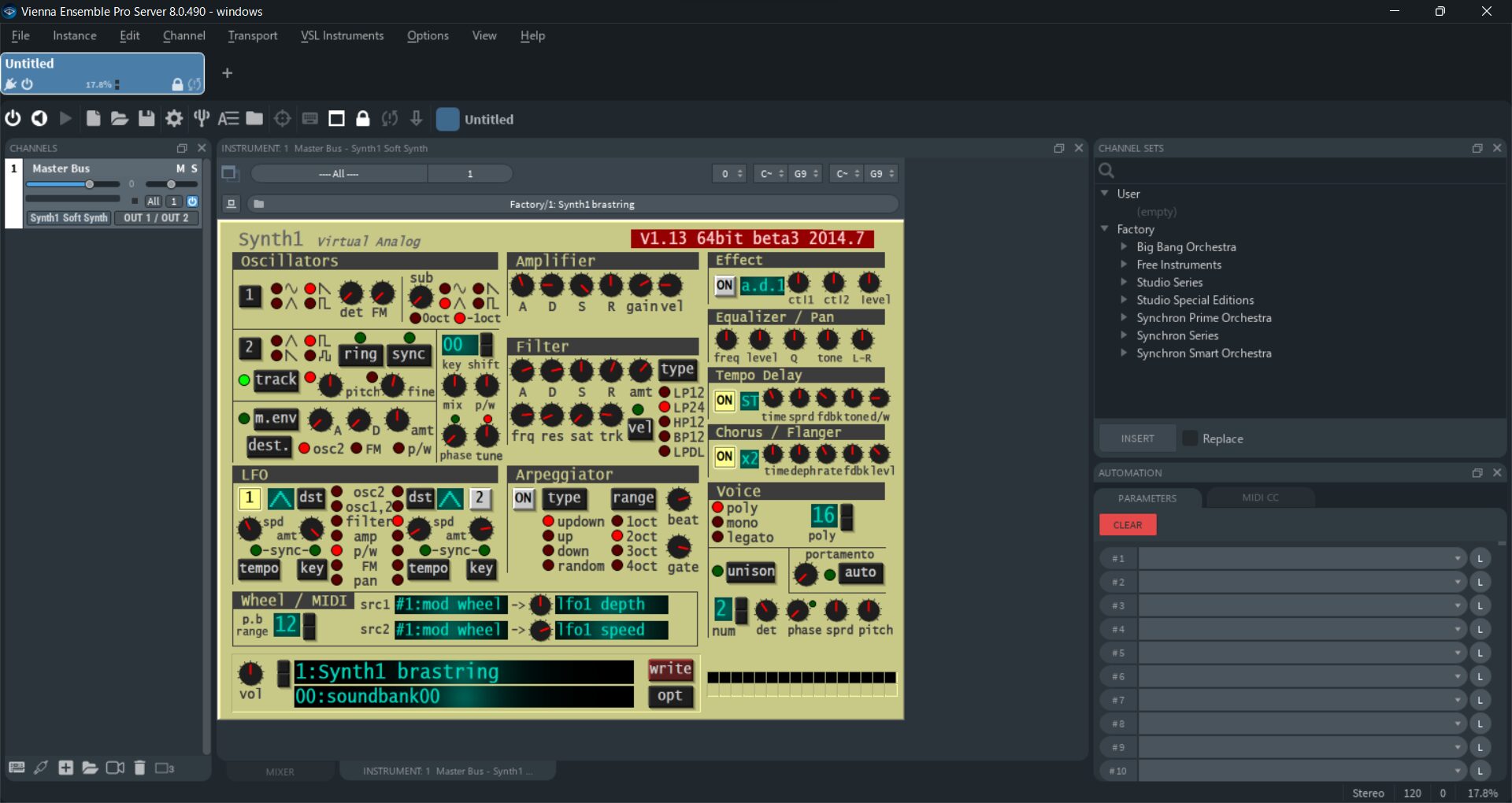1512x803 pixels.
Task: Click the plus icon below channels list
Action: [66, 768]
